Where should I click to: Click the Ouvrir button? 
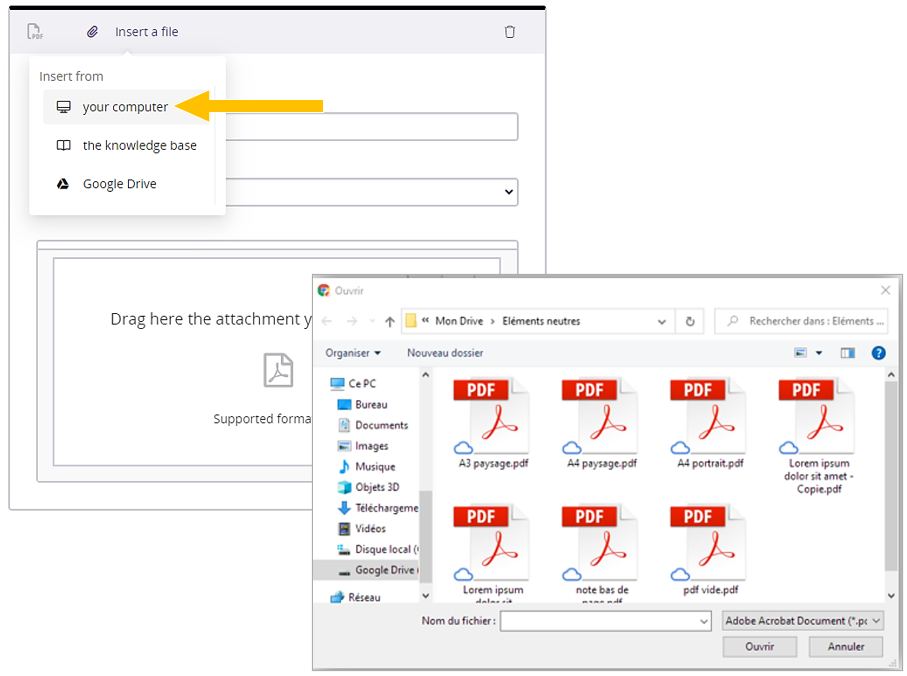point(759,647)
